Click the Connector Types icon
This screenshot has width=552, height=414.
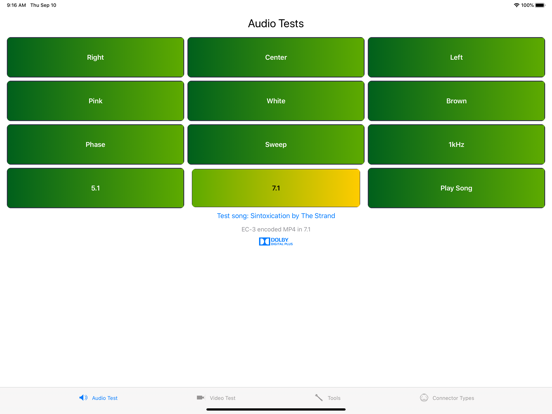(x=424, y=398)
